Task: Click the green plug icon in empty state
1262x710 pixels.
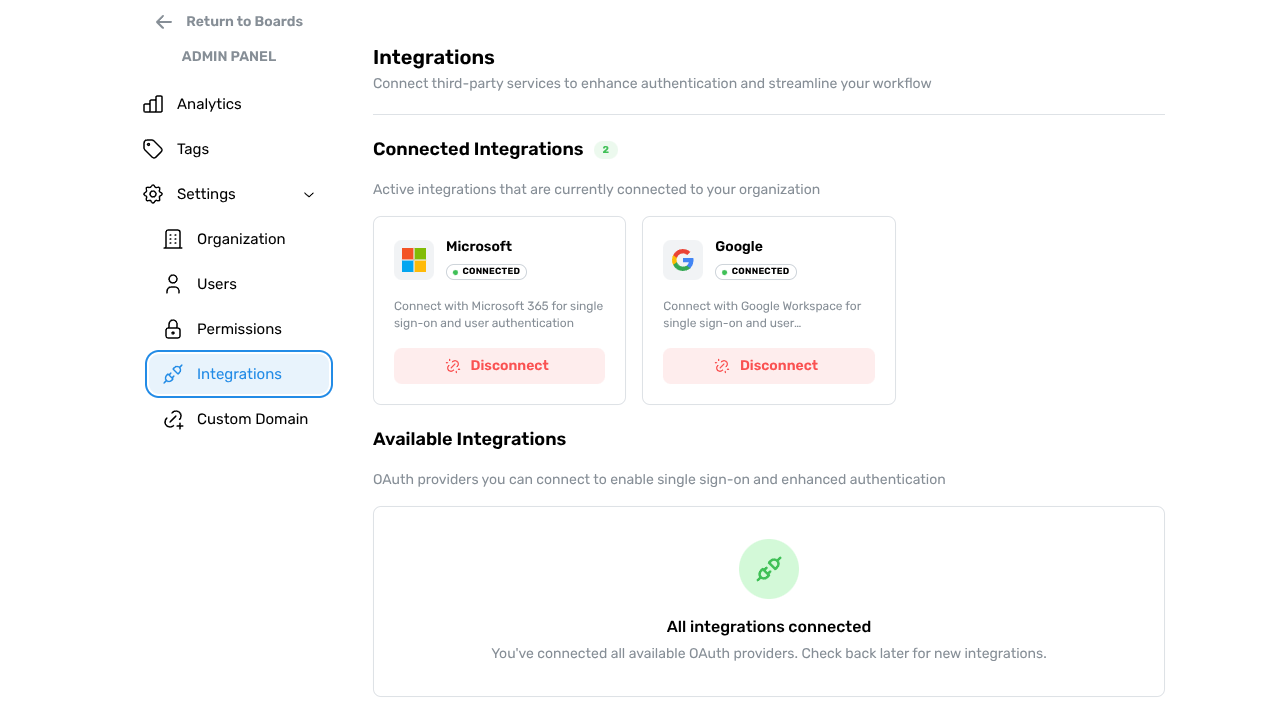Action: (768, 569)
